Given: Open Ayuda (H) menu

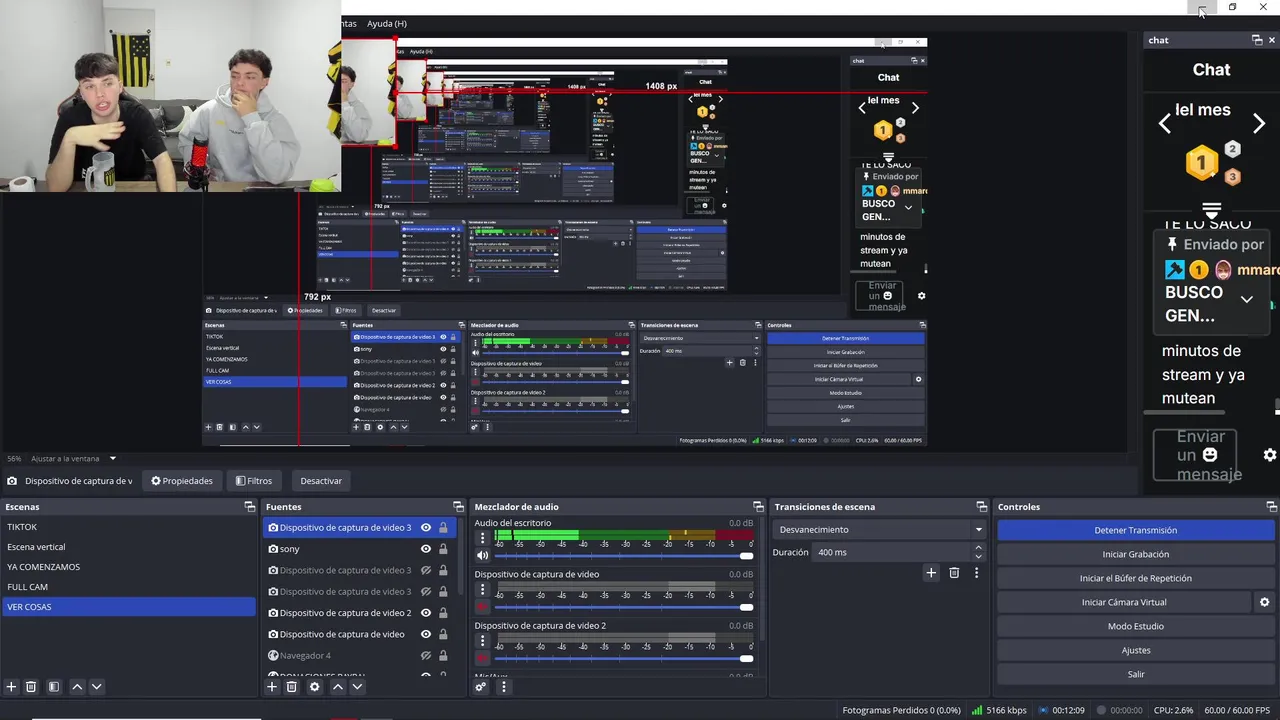Looking at the screenshot, I should [x=386, y=24].
